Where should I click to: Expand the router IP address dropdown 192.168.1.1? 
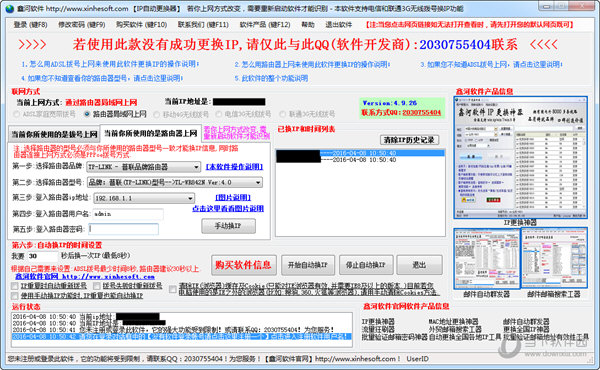tap(190, 198)
